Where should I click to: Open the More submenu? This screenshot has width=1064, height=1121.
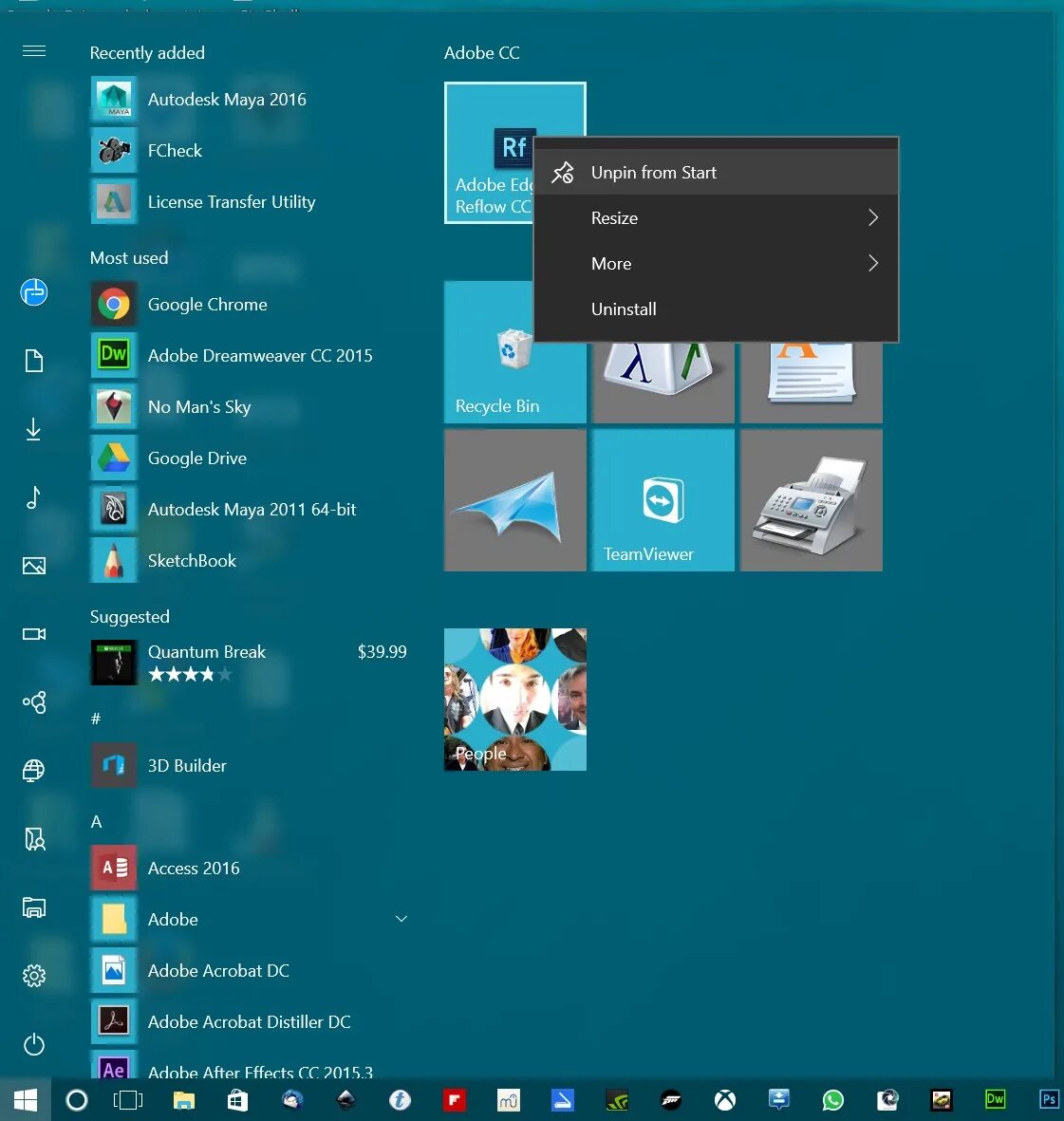(716, 264)
